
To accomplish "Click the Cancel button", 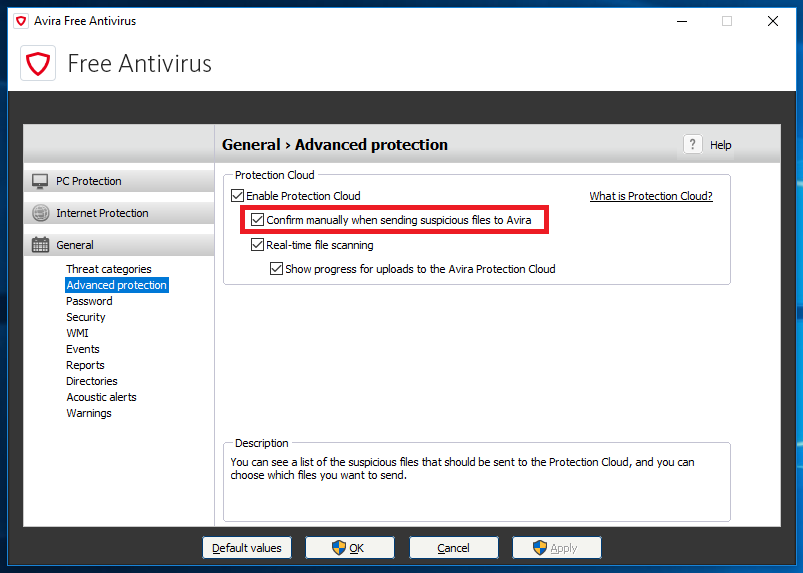I will 454,548.
